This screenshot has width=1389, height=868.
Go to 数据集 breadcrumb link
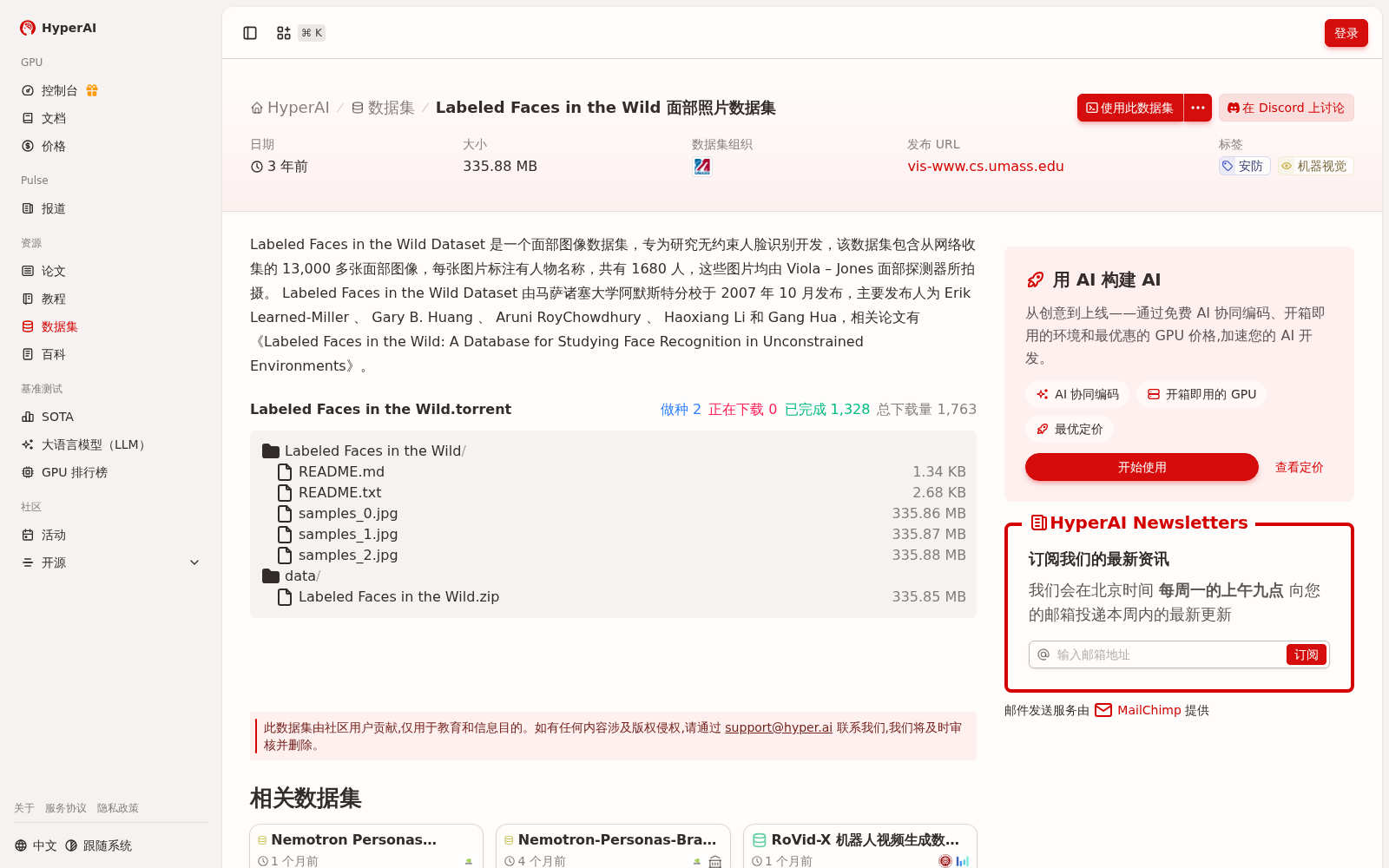click(x=383, y=108)
